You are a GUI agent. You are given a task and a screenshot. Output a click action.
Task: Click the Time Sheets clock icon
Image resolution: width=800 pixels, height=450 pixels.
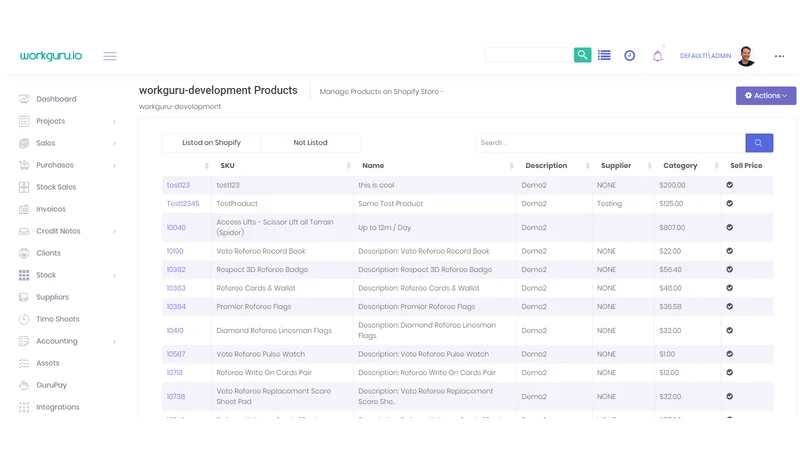point(24,319)
